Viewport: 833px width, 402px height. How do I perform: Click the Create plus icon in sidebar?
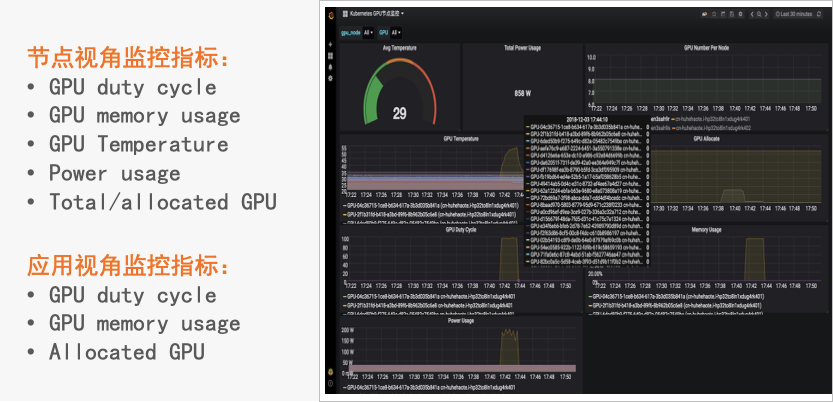point(331,45)
